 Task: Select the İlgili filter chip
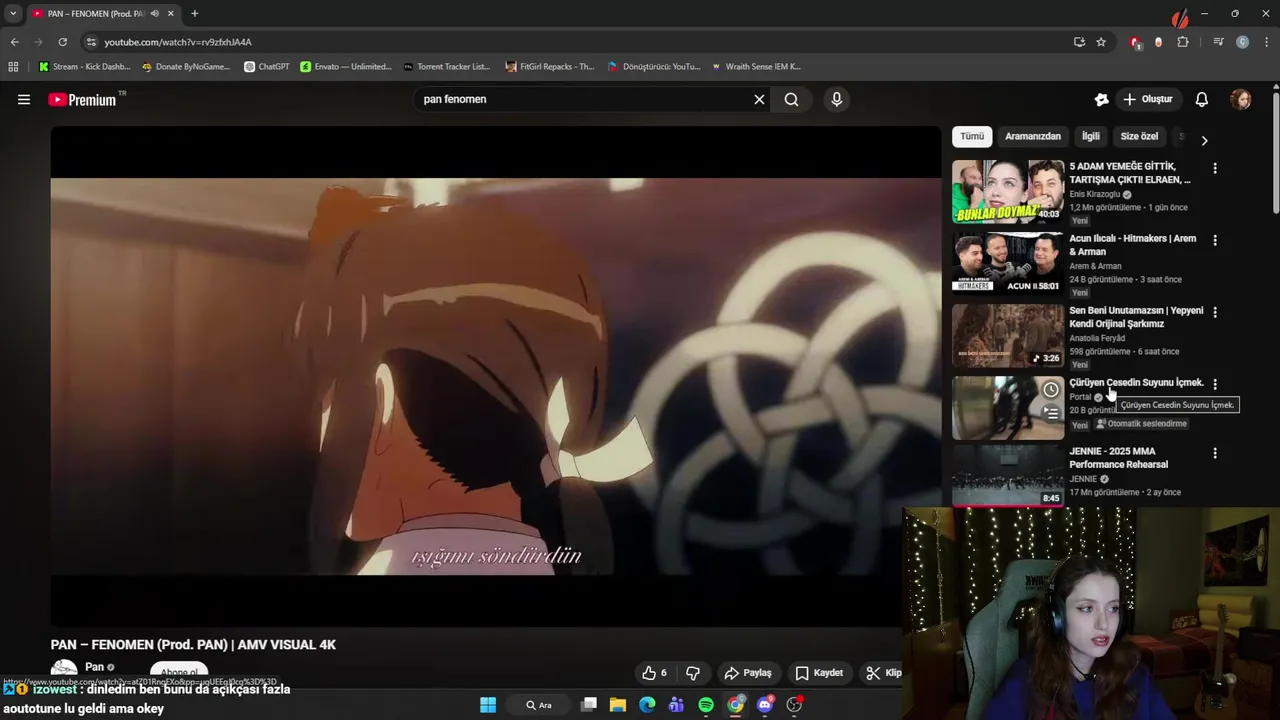(1090, 136)
